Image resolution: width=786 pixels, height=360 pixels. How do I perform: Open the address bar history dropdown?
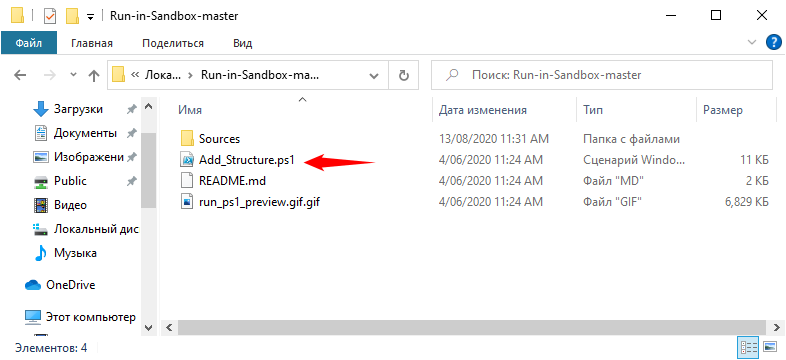[x=374, y=76]
